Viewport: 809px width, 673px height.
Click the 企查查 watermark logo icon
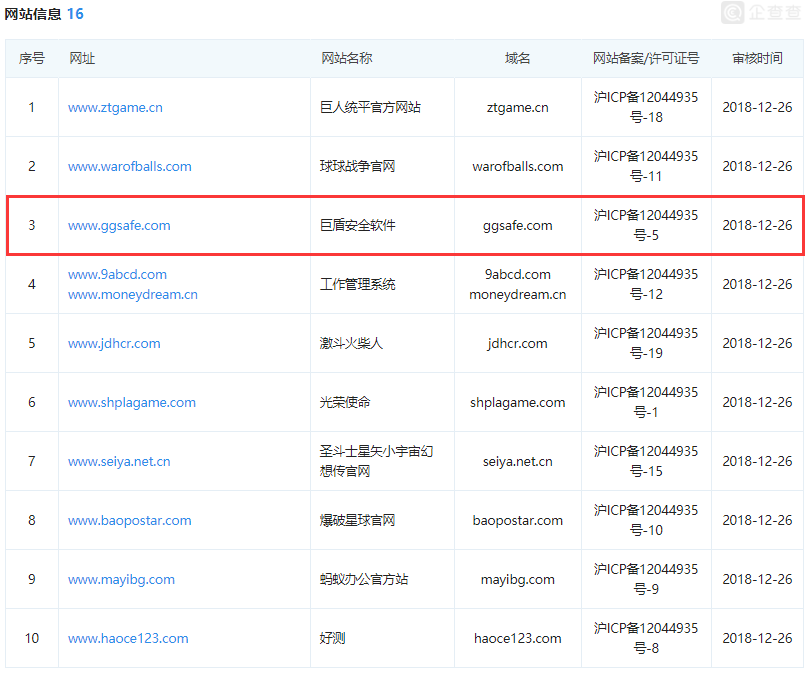click(734, 12)
